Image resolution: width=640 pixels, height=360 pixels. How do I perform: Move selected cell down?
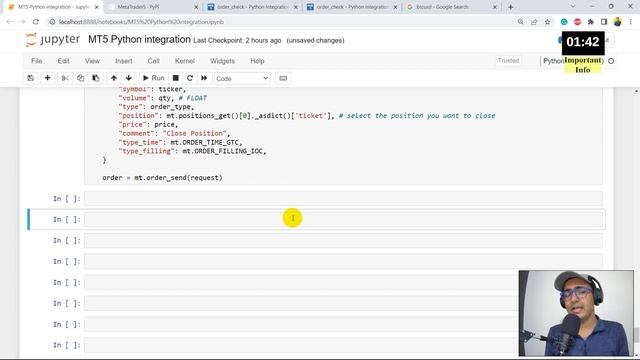tap(129, 78)
